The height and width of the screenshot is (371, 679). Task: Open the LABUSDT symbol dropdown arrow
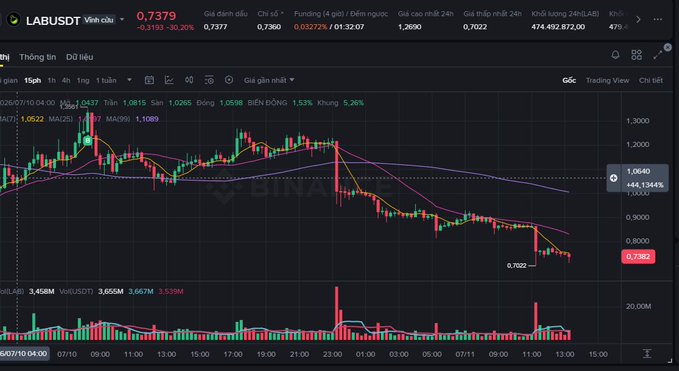(x=122, y=19)
